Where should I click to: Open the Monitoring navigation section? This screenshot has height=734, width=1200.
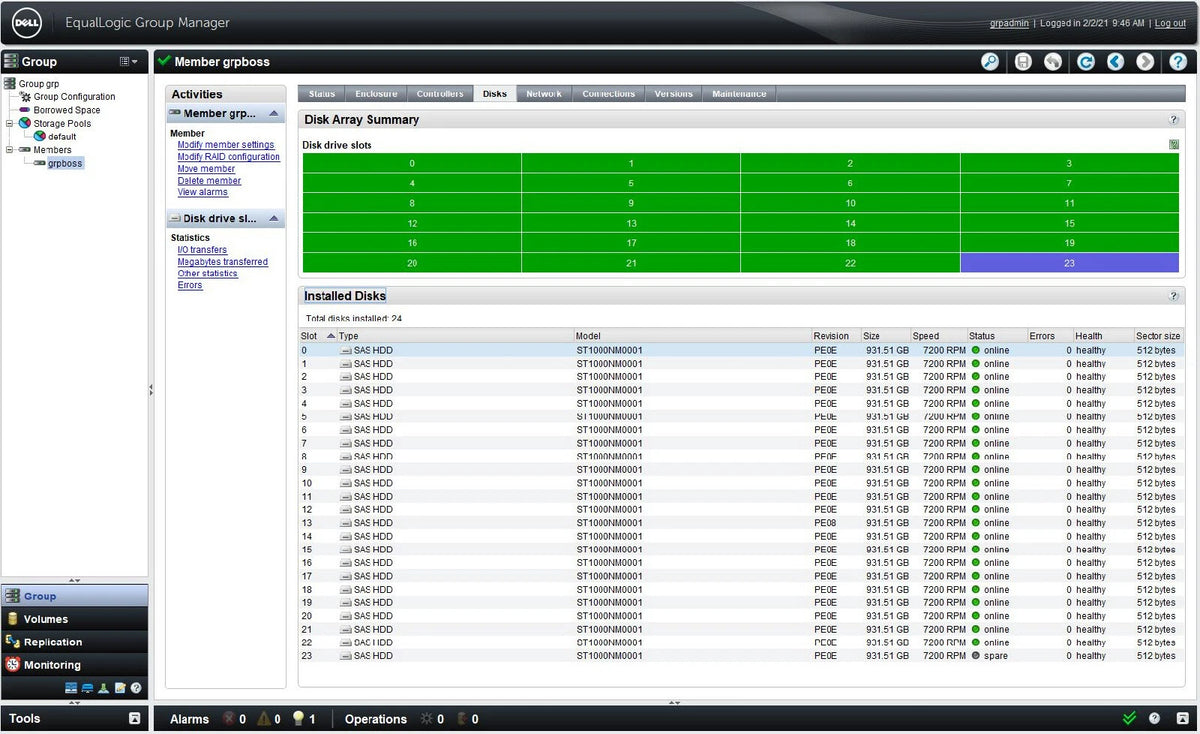pyautogui.click(x=75, y=665)
